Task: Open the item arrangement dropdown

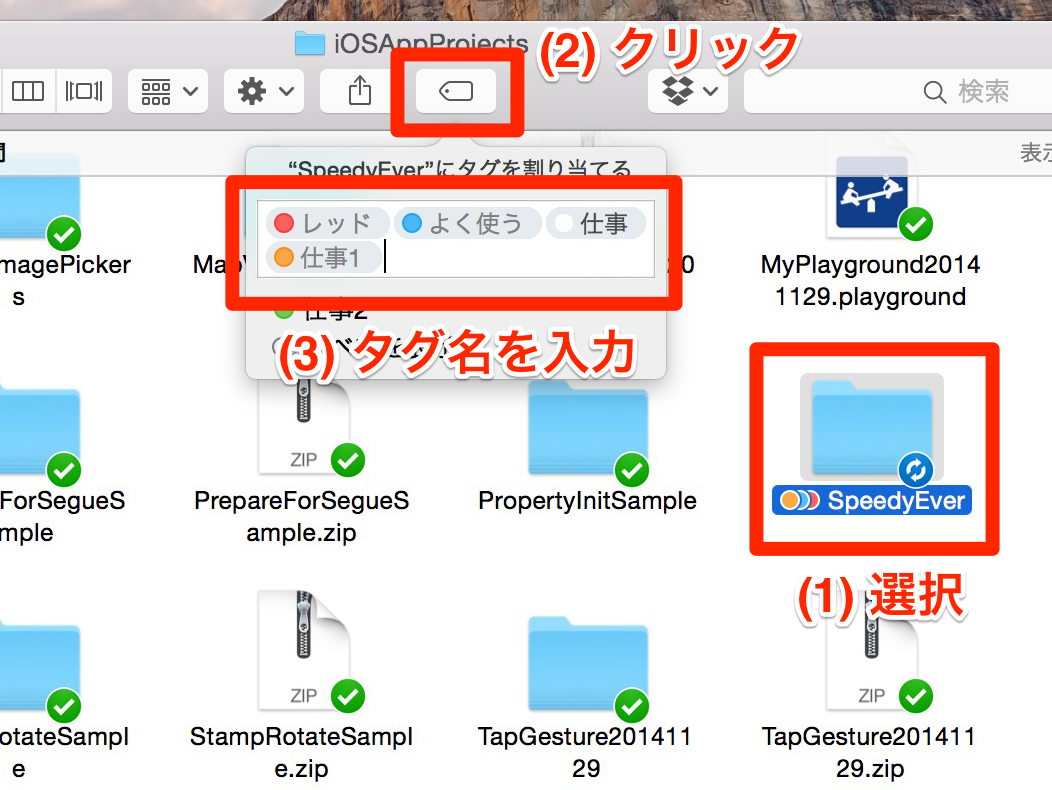Action: [168, 91]
